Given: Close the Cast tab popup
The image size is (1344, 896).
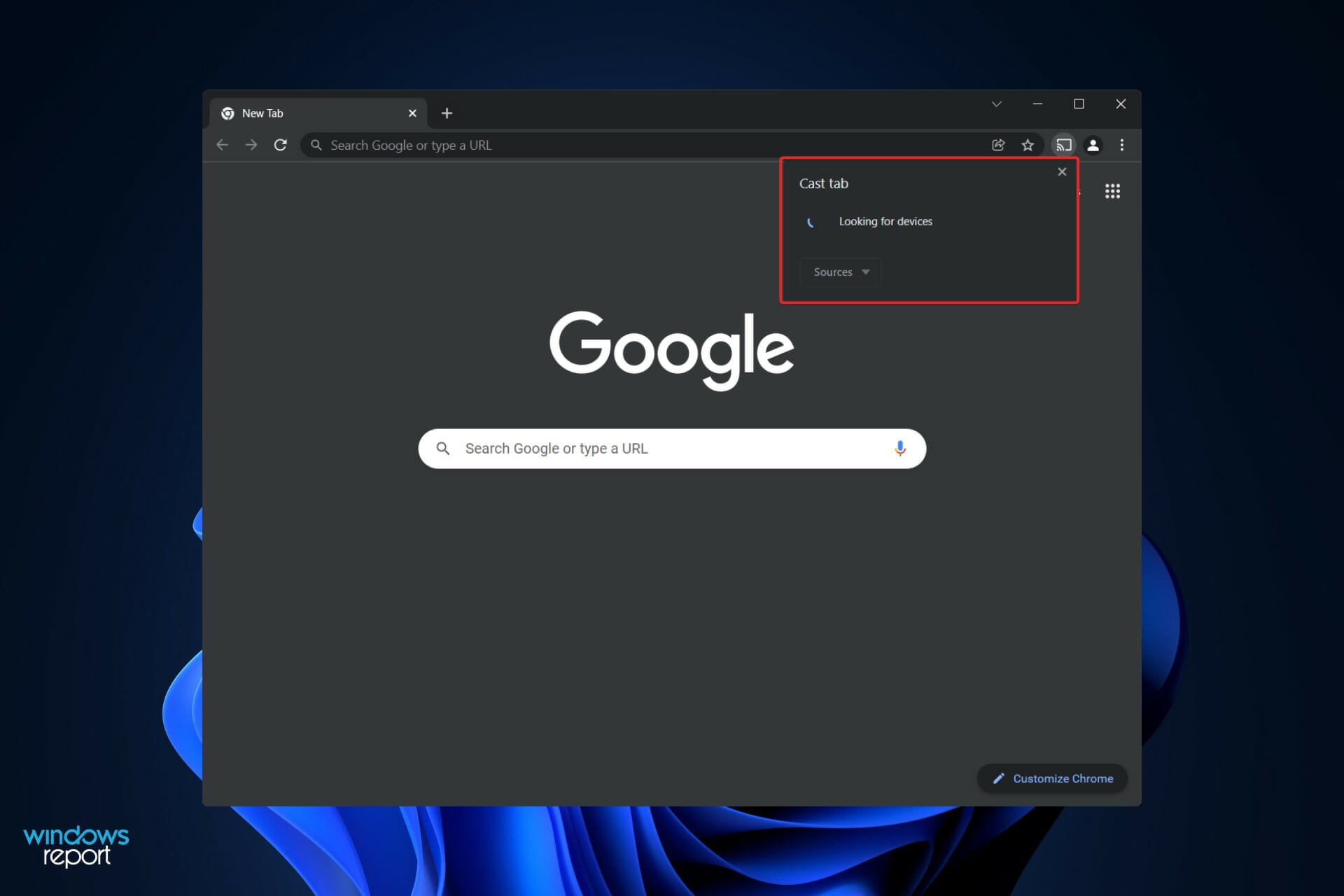Looking at the screenshot, I should [x=1061, y=172].
